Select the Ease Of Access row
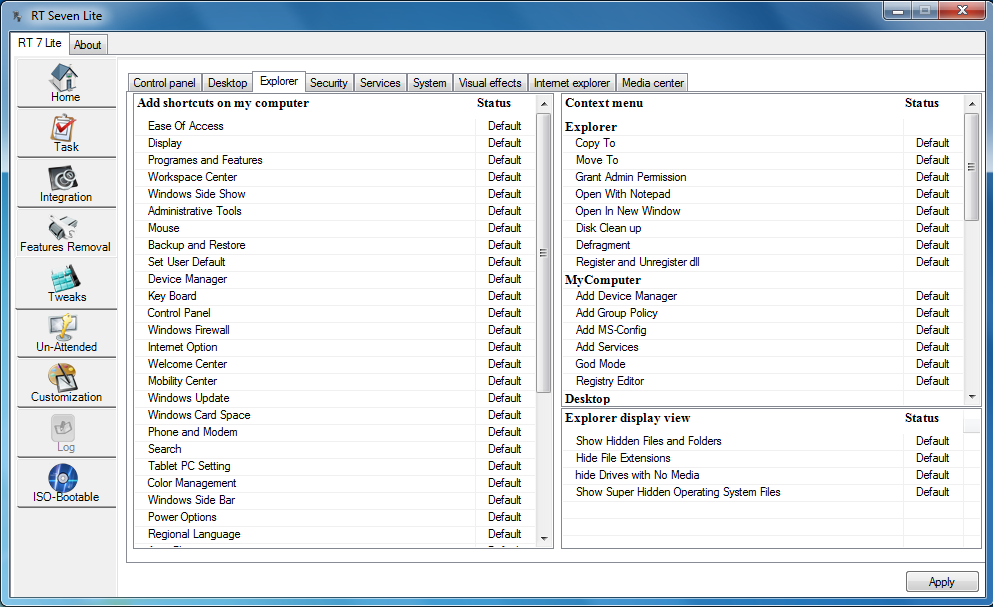The width and height of the screenshot is (993, 607). tap(335, 126)
